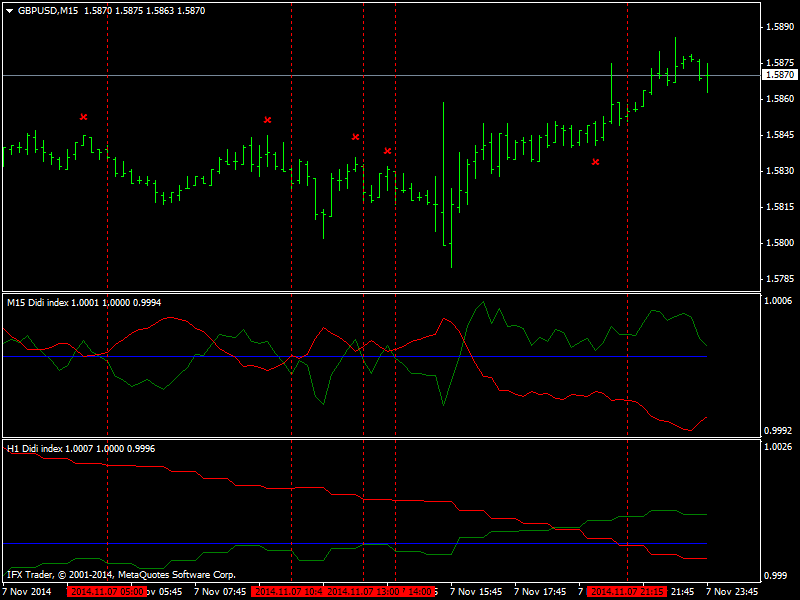Select the red cross marker left of the 13:00 line
This screenshot has width=800, height=600.
356,137
